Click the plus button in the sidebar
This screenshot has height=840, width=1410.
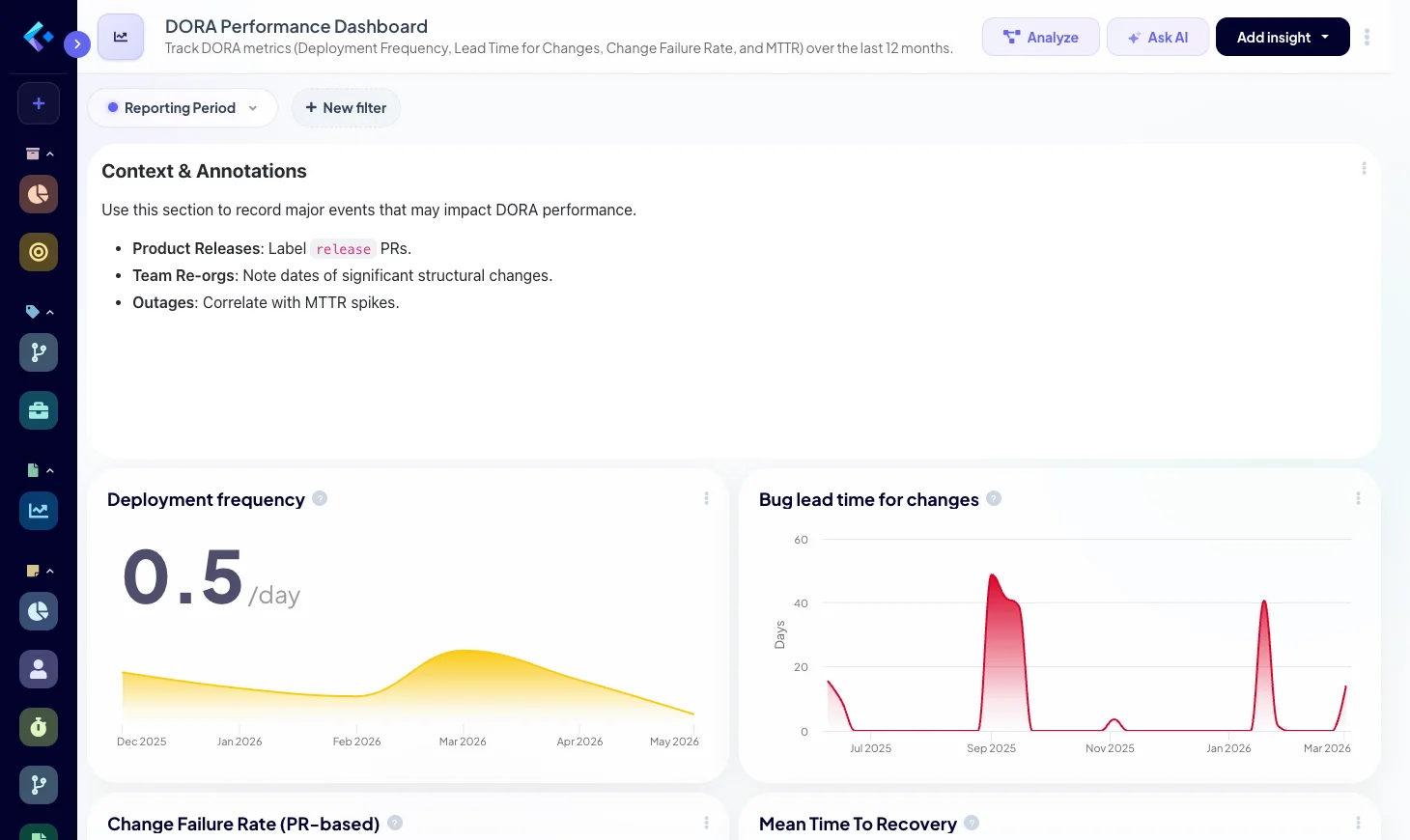(39, 103)
